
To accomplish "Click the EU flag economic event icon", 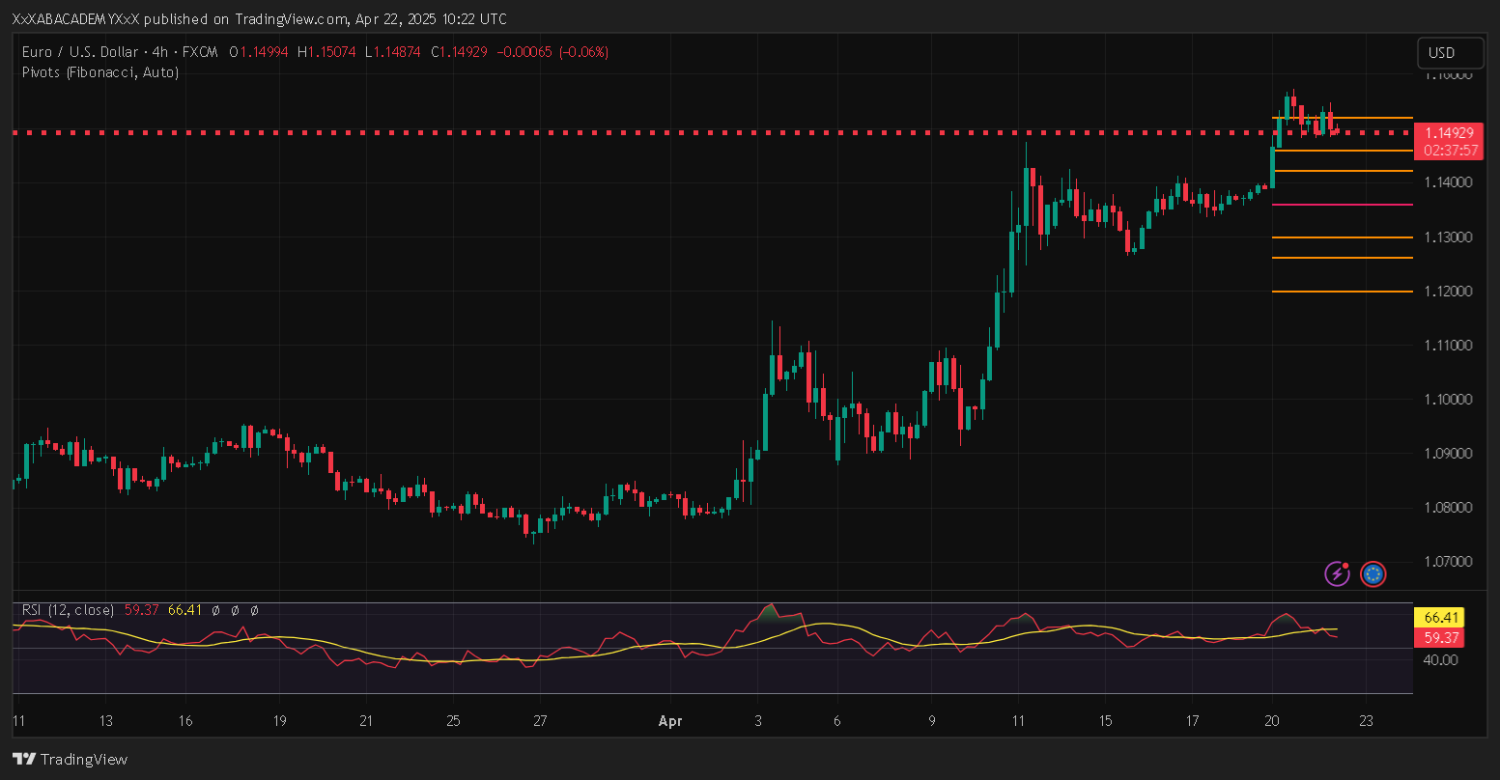I will click(1373, 573).
